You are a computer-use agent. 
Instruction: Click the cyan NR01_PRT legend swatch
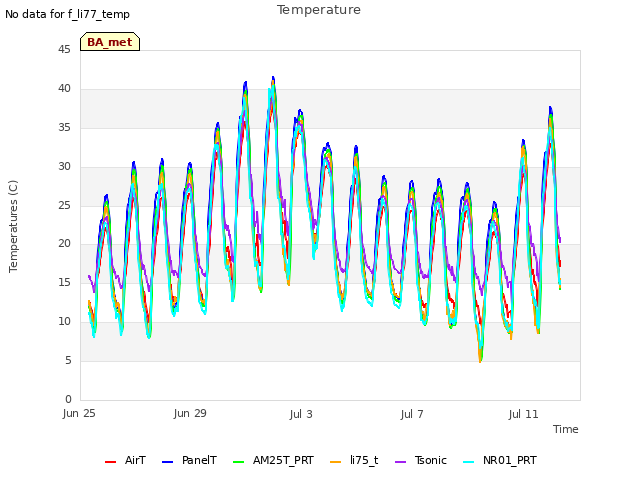click(469, 462)
